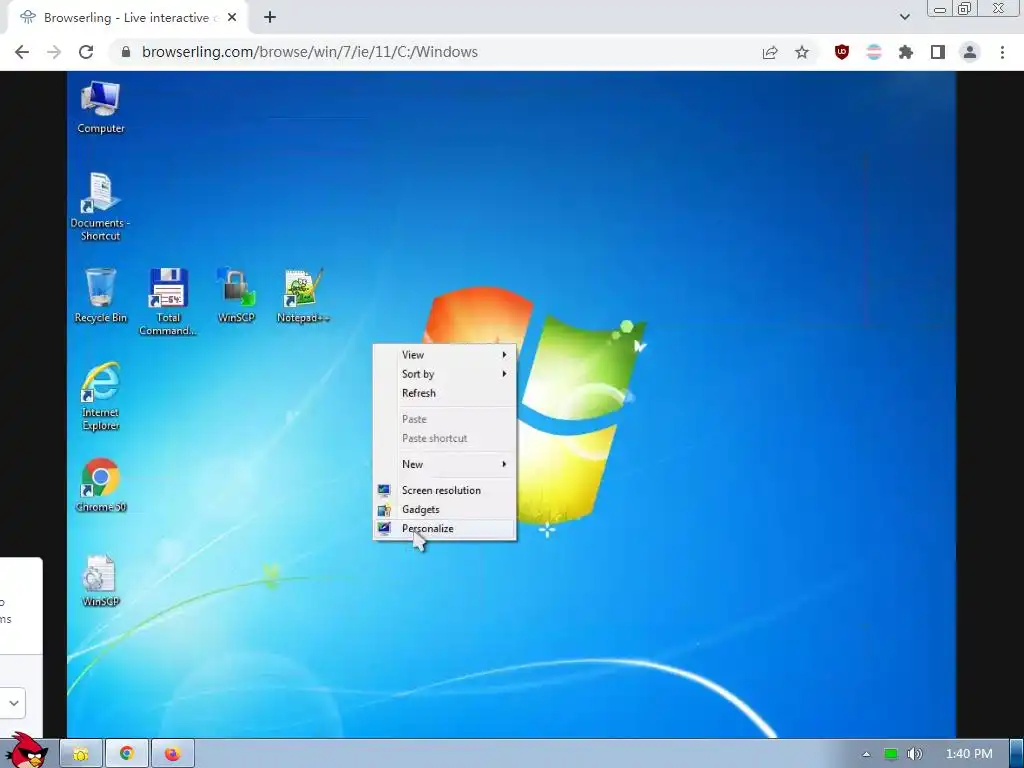The width and height of the screenshot is (1024, 768).
Task: Open the Computer desktop icon
Action: point(101,107)
